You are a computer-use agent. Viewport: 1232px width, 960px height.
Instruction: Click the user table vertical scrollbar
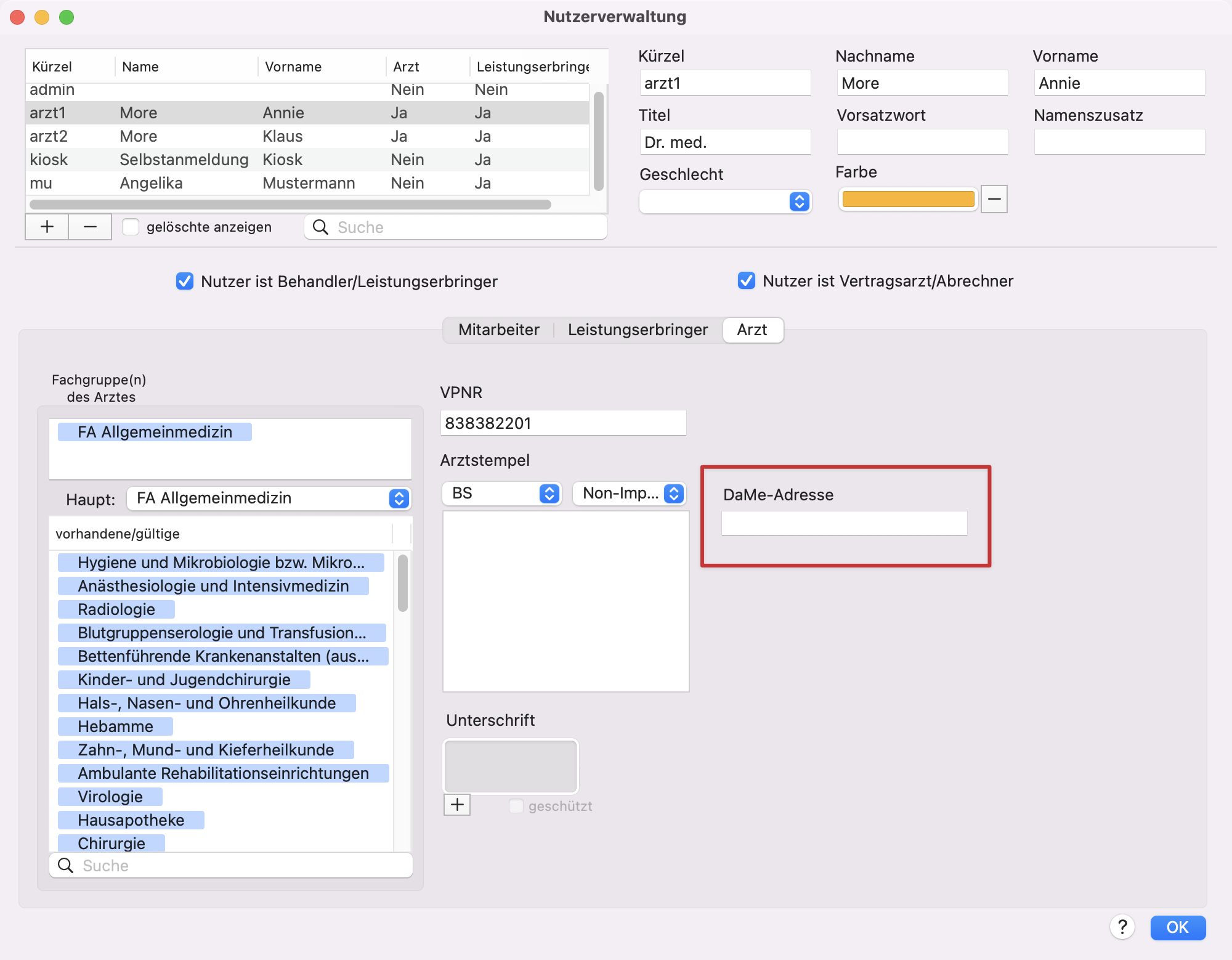coord(598,141)
